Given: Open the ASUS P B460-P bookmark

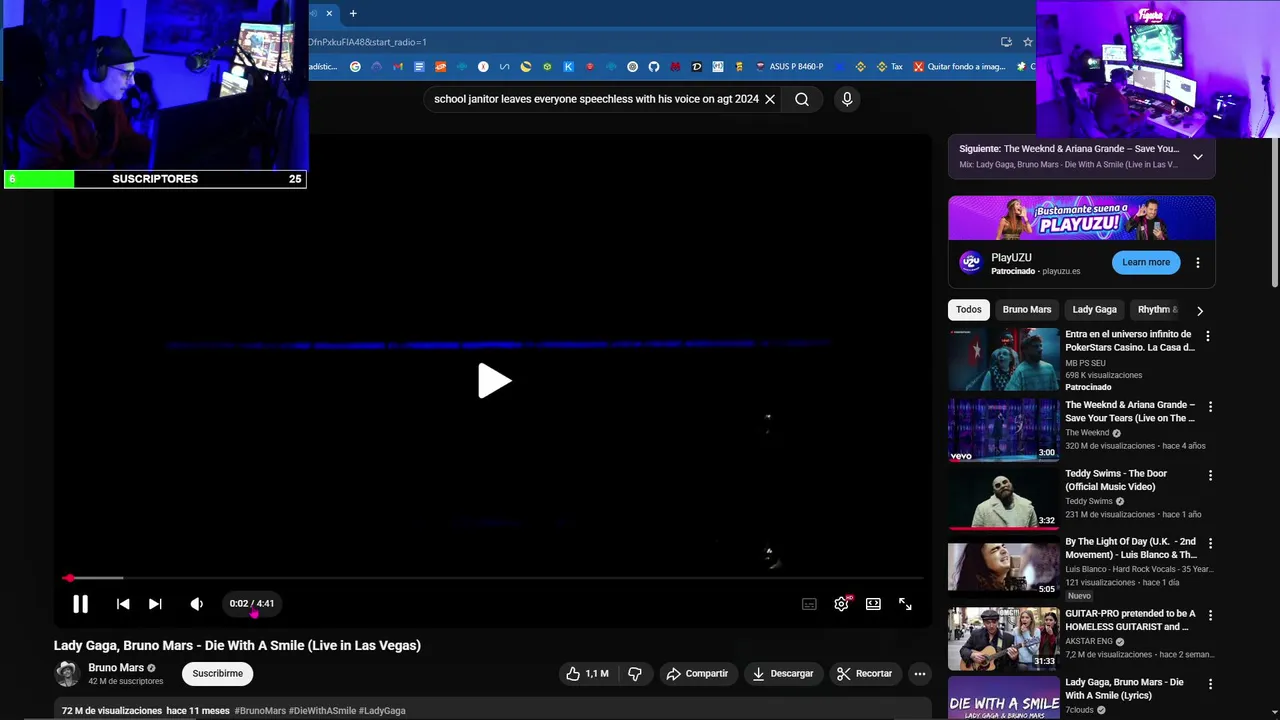Looking at the screenshot, I should (x=790, y=67).
